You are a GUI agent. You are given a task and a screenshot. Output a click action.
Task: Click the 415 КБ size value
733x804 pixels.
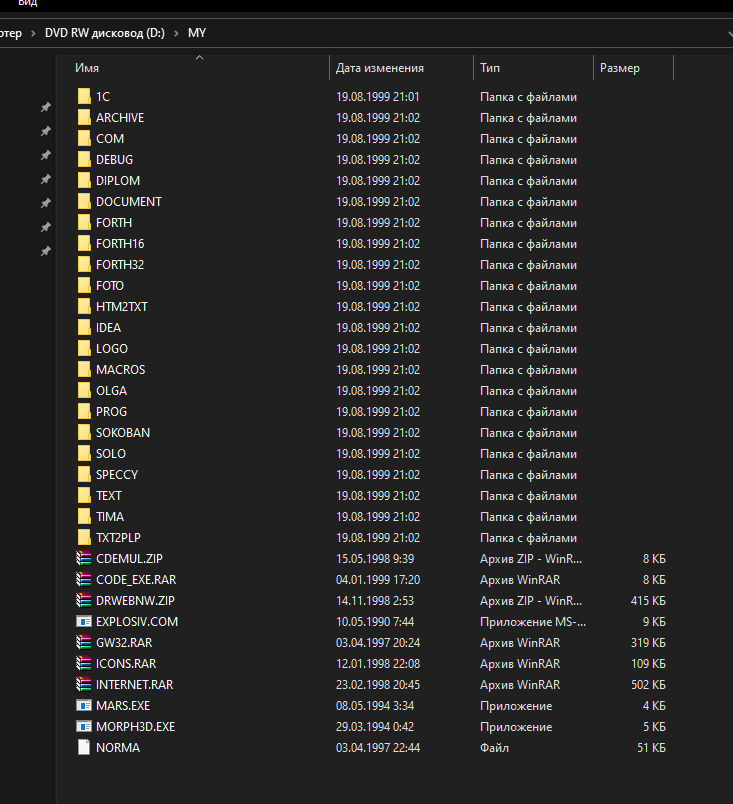coord(648,600)
